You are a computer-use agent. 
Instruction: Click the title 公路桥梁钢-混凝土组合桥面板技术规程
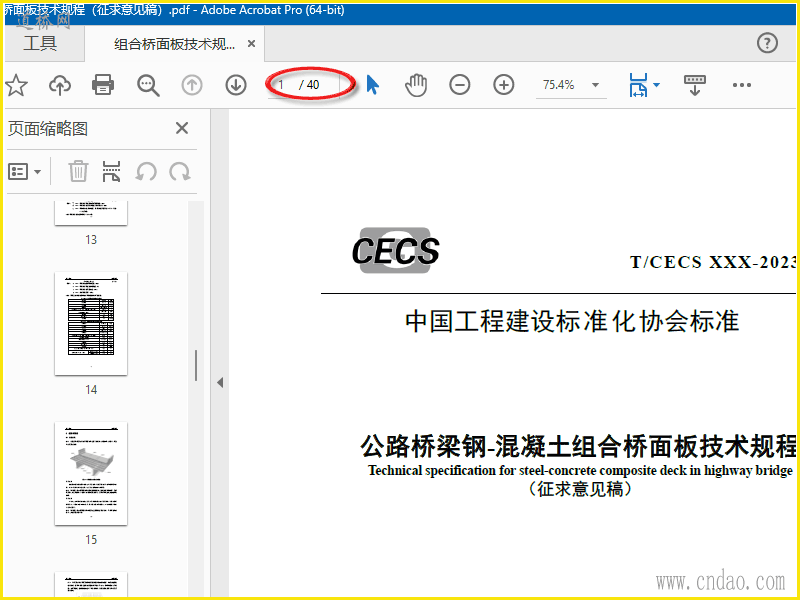click(578, 446)
